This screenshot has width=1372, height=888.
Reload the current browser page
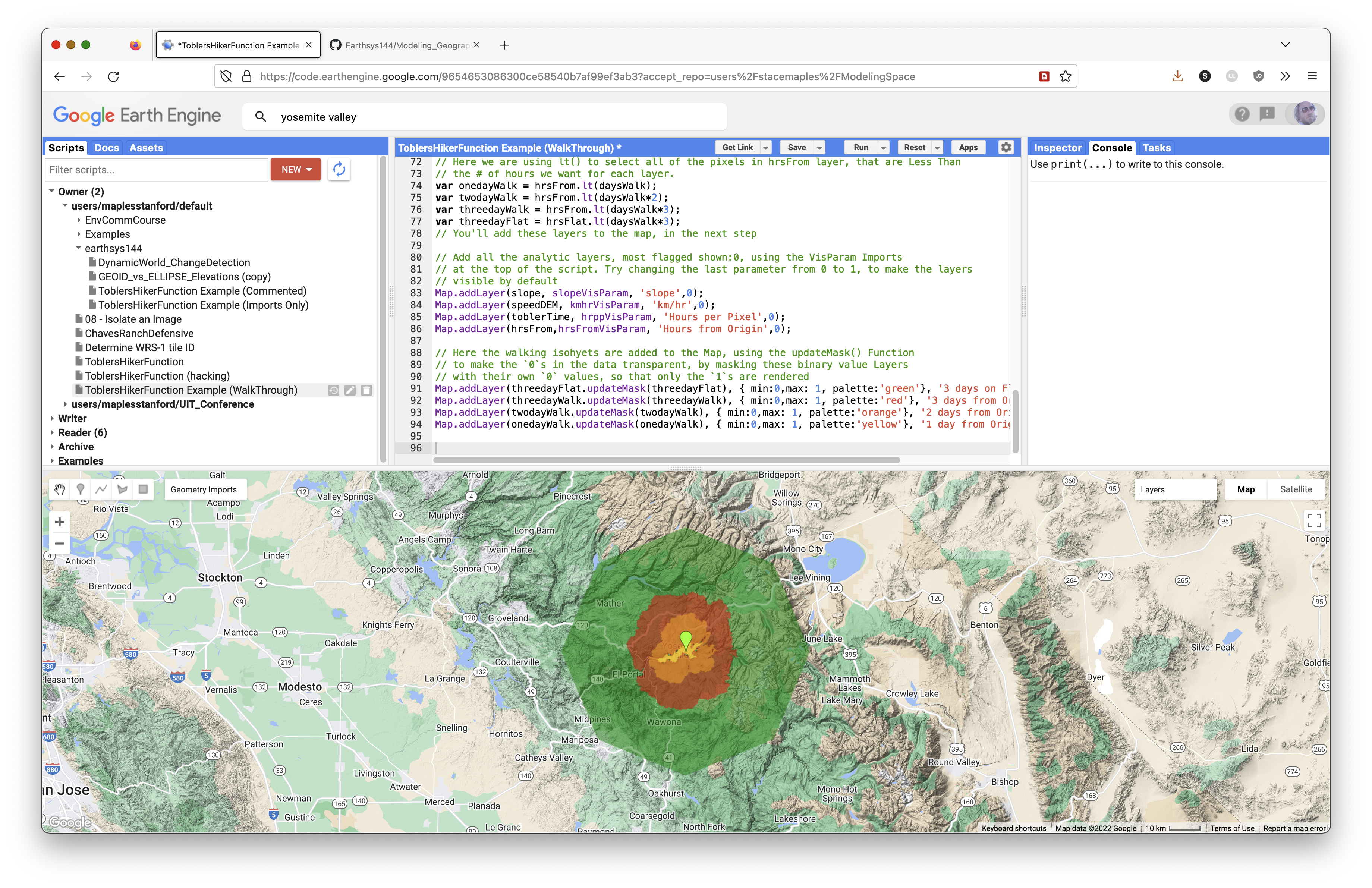tap(114, 76)
